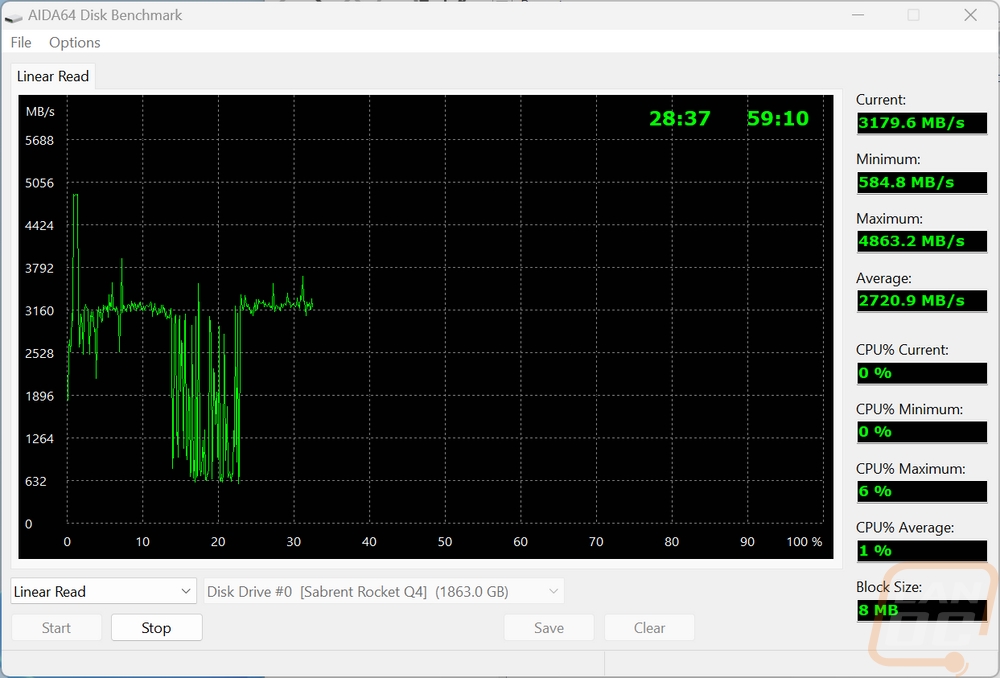Image resolution: width=1000 pixels, height=678 pixels.
Task: Click the Maximum speed value 4863.2 MB/s
Action: click(x=922, y=241)
